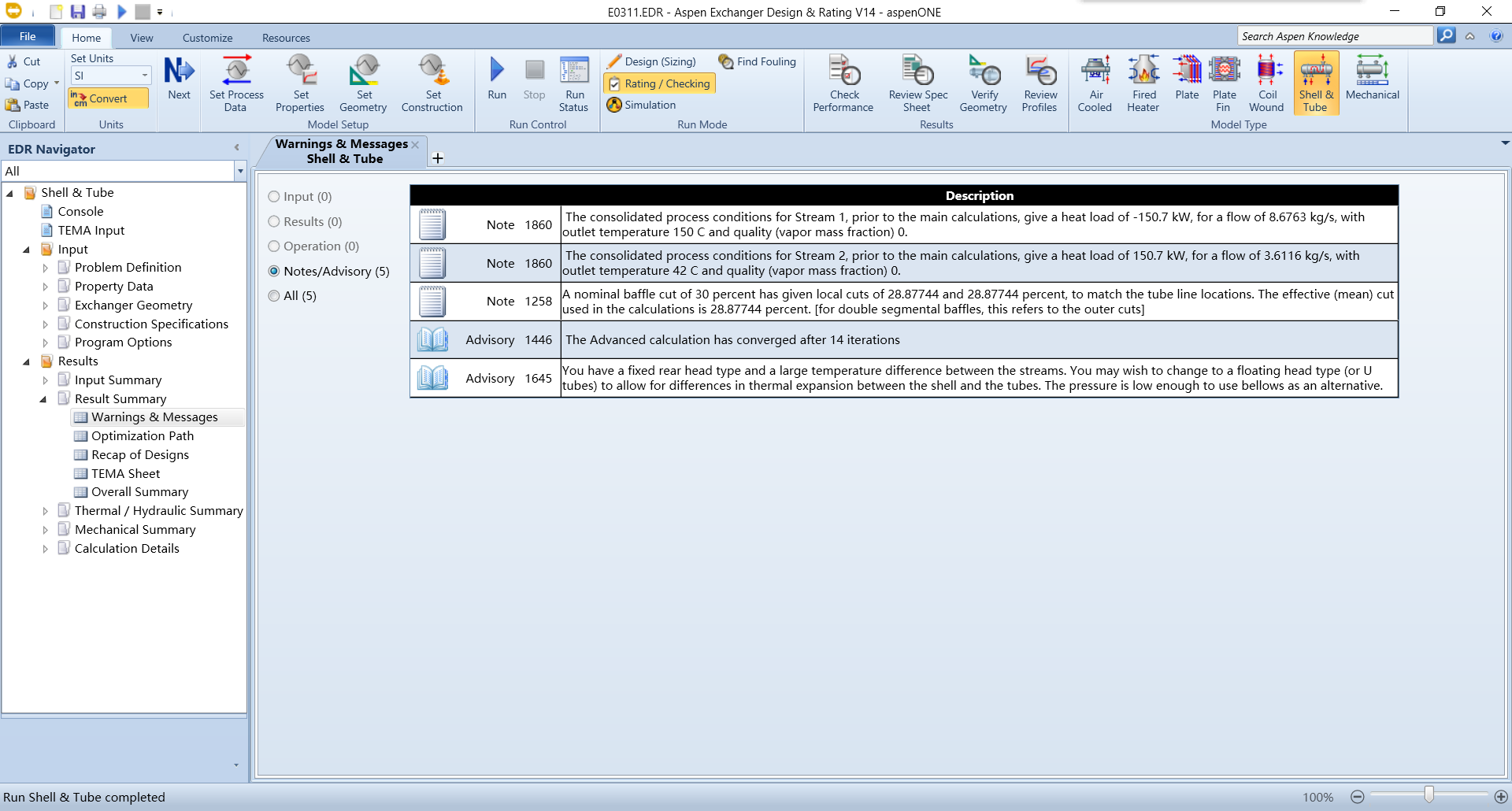The height and width of the screenshot is (811, 1512).
Task: Click the zoom in plus button
Action: pyautogui.click(x=1501, y=797)
